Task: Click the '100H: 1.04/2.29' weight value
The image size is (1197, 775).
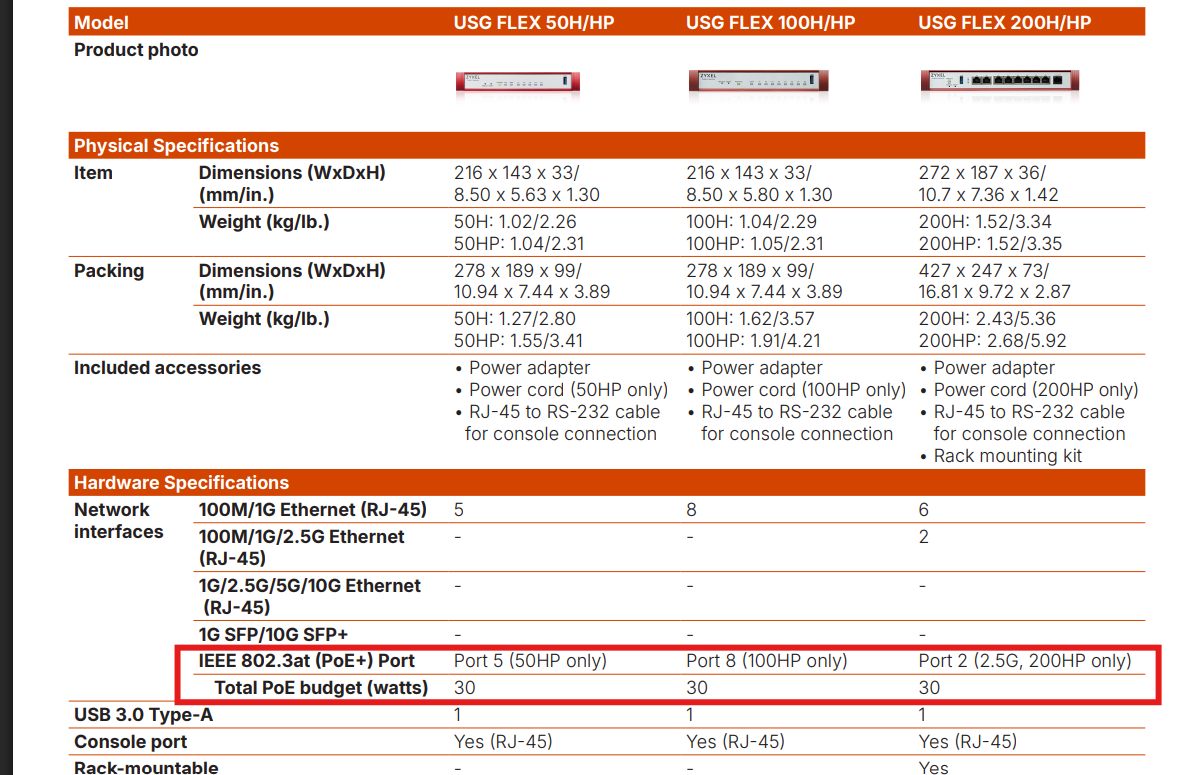Action: click(x=751, y=222)
